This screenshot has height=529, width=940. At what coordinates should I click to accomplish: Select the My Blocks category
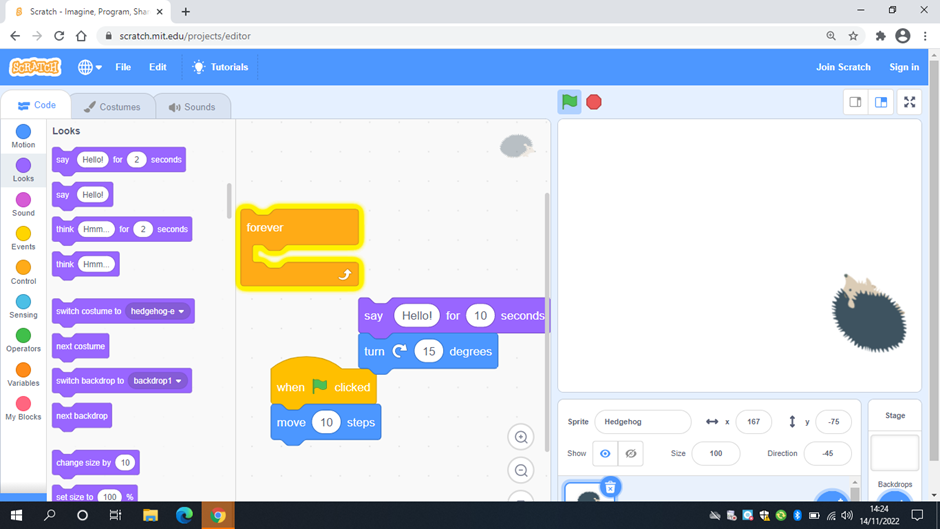(x=23, y=408)
